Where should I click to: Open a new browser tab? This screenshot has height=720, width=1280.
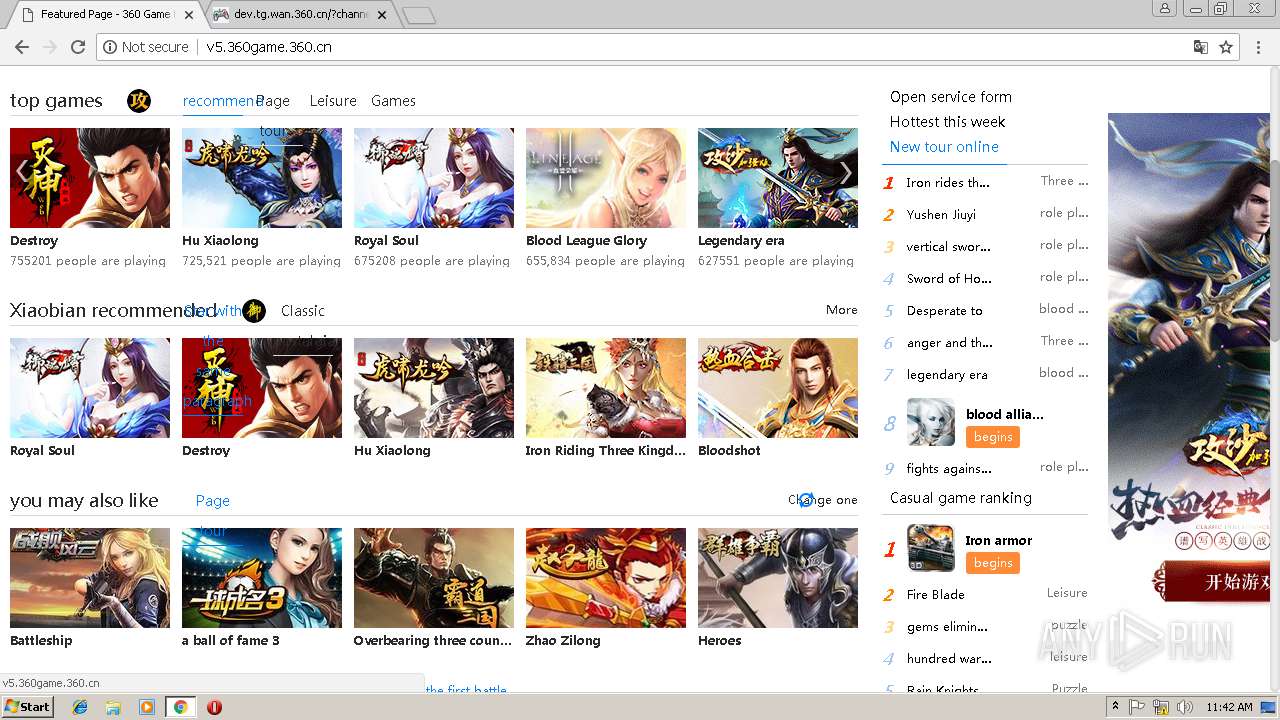coord(419,15)
